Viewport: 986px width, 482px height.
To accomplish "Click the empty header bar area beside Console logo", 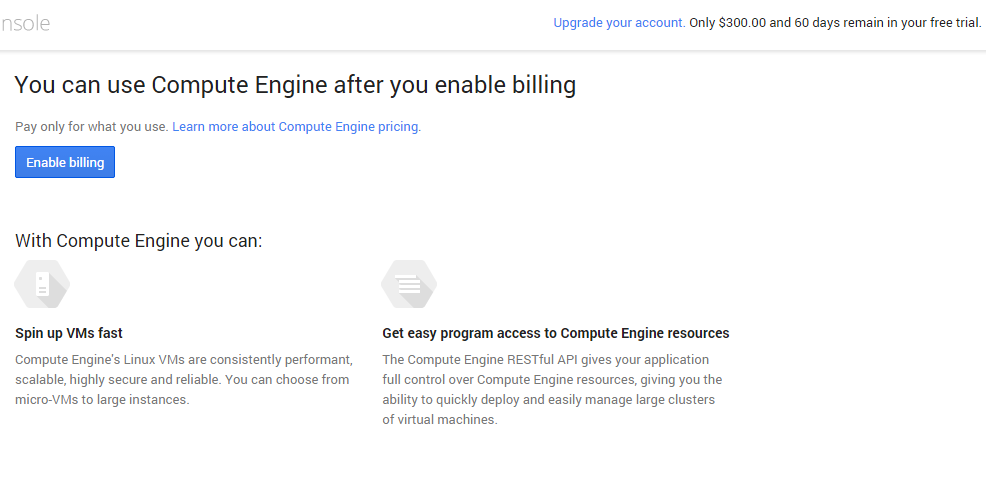I will [x=300, y=23].
